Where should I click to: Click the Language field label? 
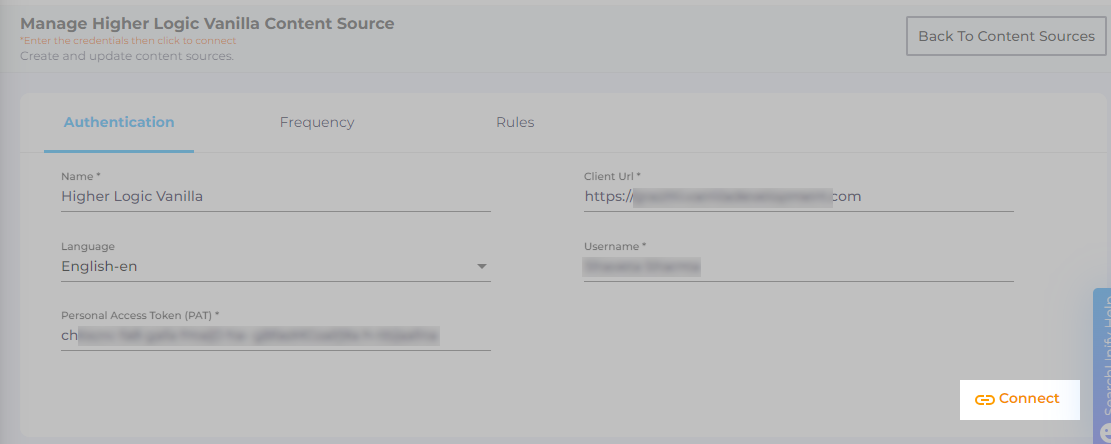point(88,246)
